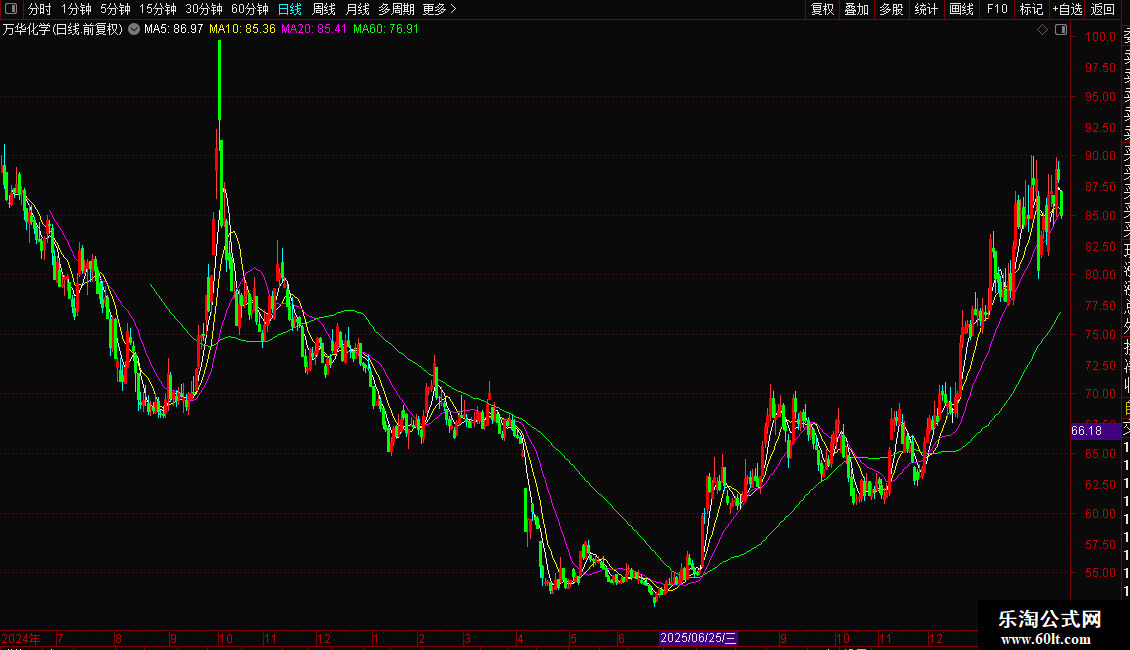Toggle the side panel icon at chart top-right
Image resolution: width=1130 pixels, height=650 pixels.
[1061, 30]
